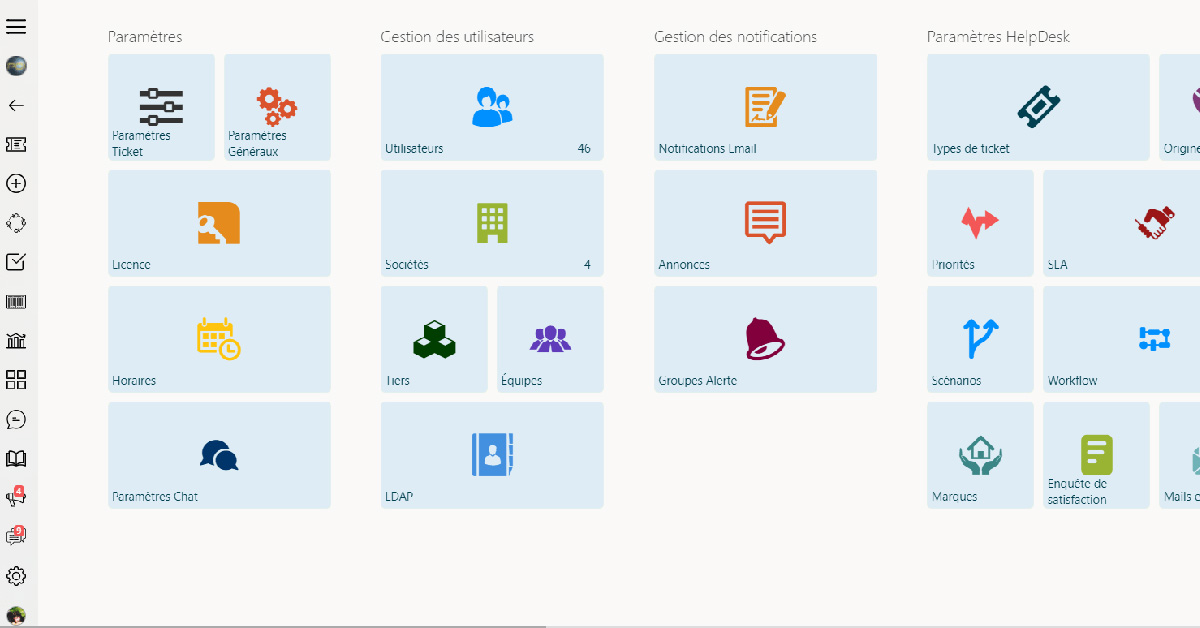Viewport: 1200px width, 628px height.
Task: Open Notifications Email tile
Action: tap(765, 107)
